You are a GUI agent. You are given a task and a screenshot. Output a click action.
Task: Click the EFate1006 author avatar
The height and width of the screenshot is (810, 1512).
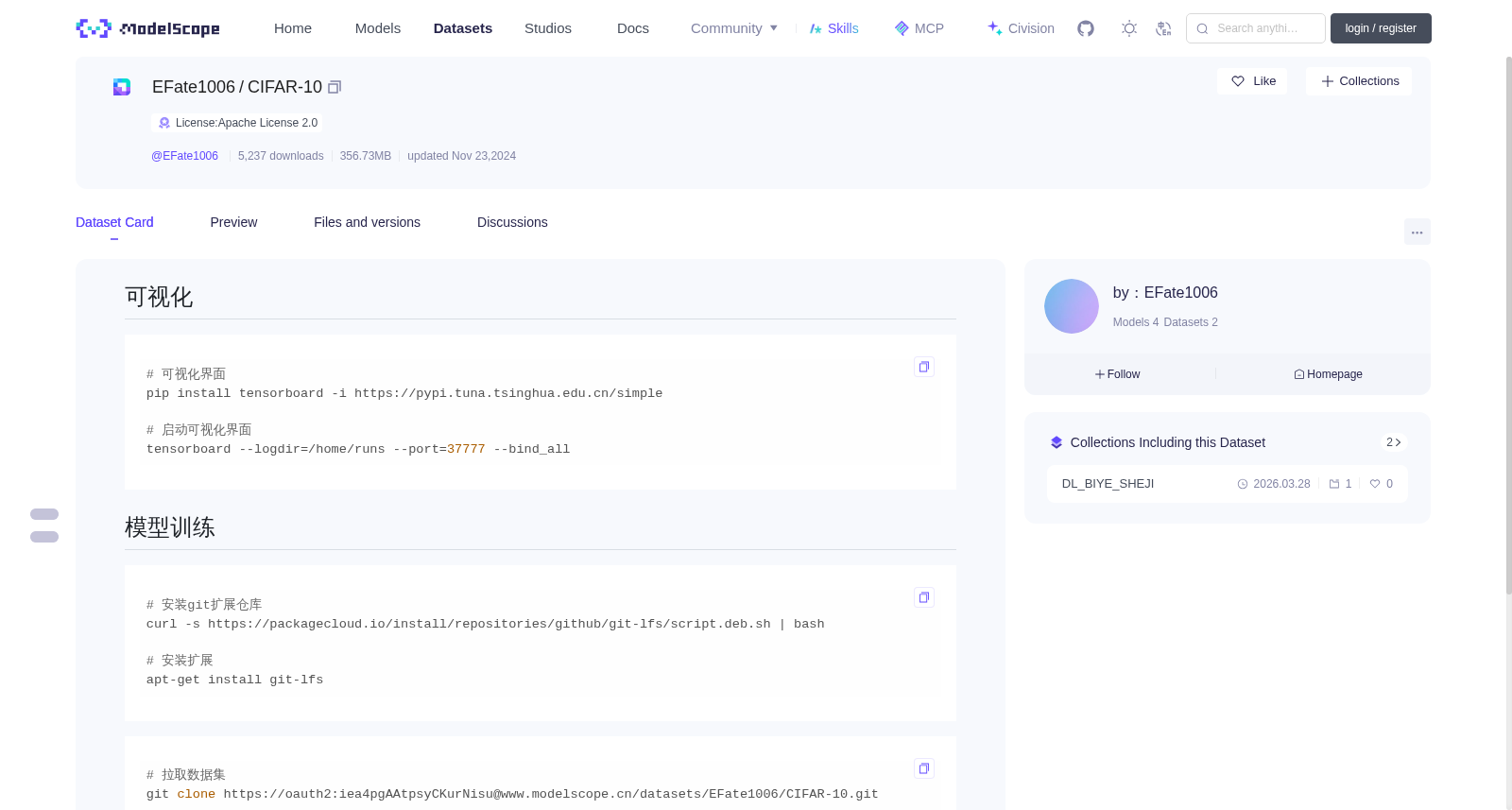point(1072,306)
